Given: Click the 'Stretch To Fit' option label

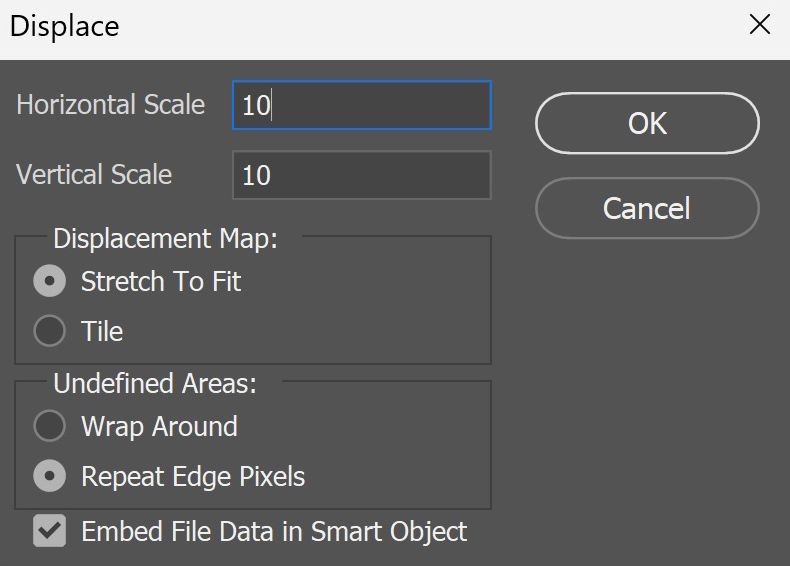Looking at the screenshot, I should click(x=161, y=281).
